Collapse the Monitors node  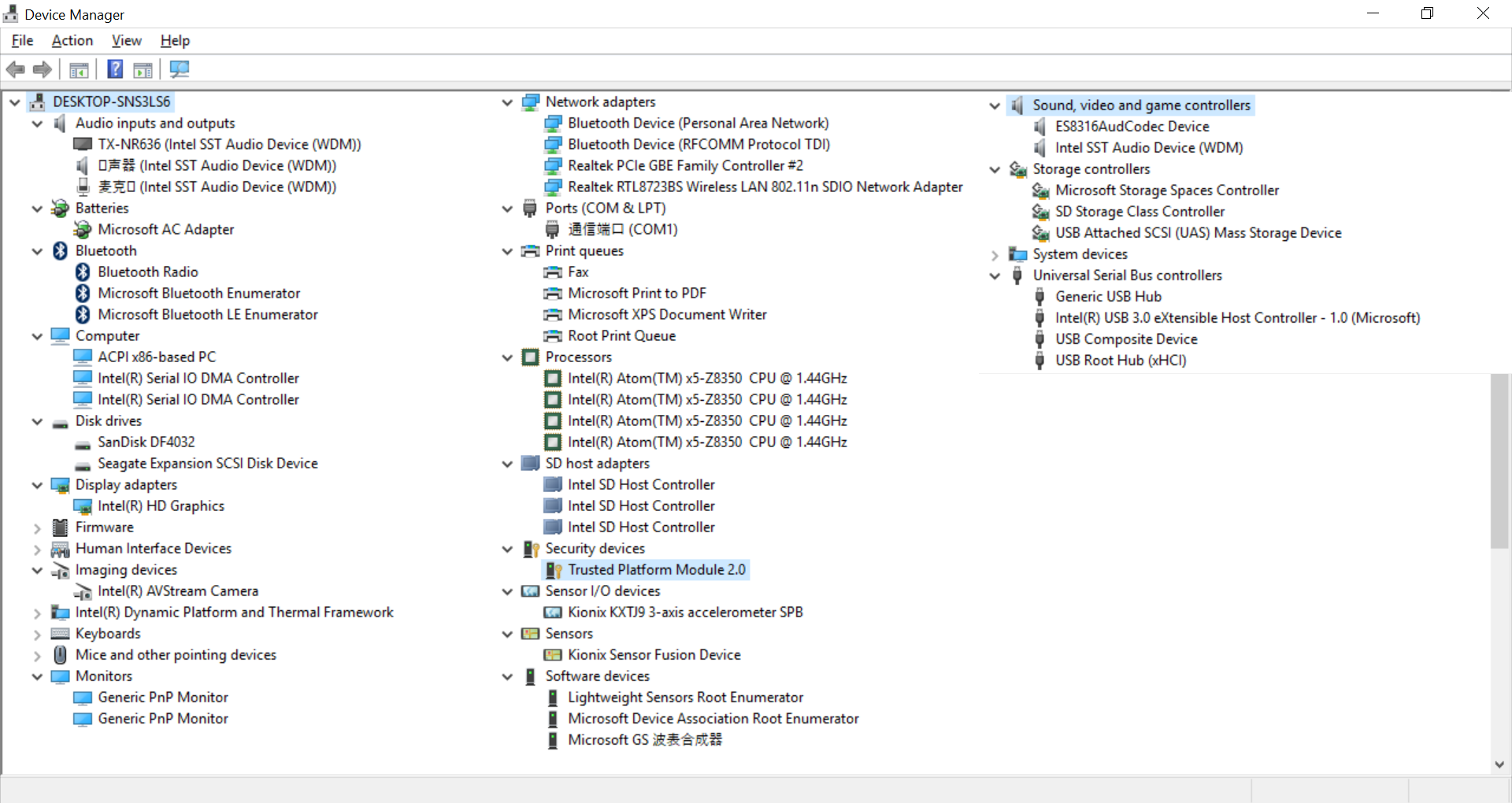(37, 676)
